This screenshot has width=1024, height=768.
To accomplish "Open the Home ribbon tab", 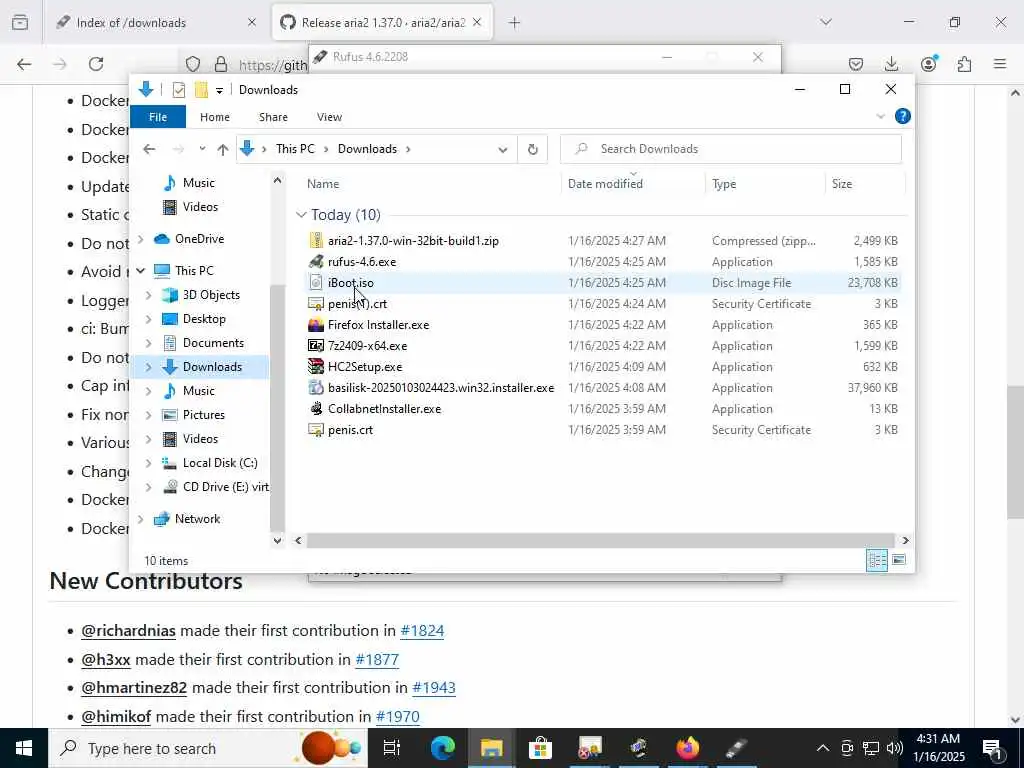I will tap(215, 117).
